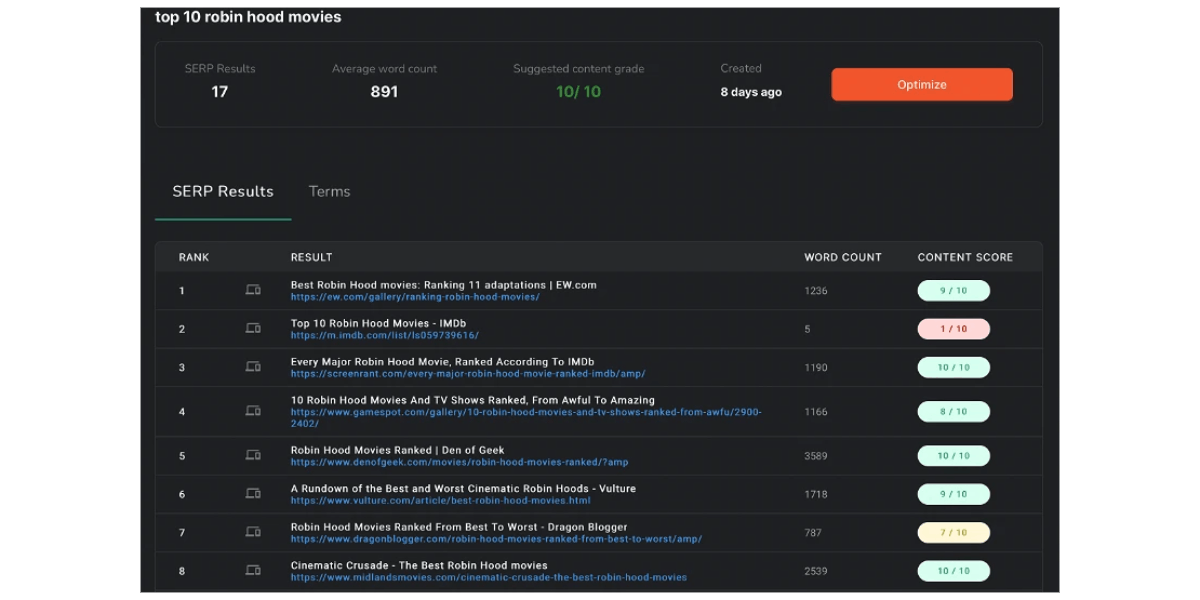
Task: Click the device icon in rank 8 row
Action: point(253,571)
